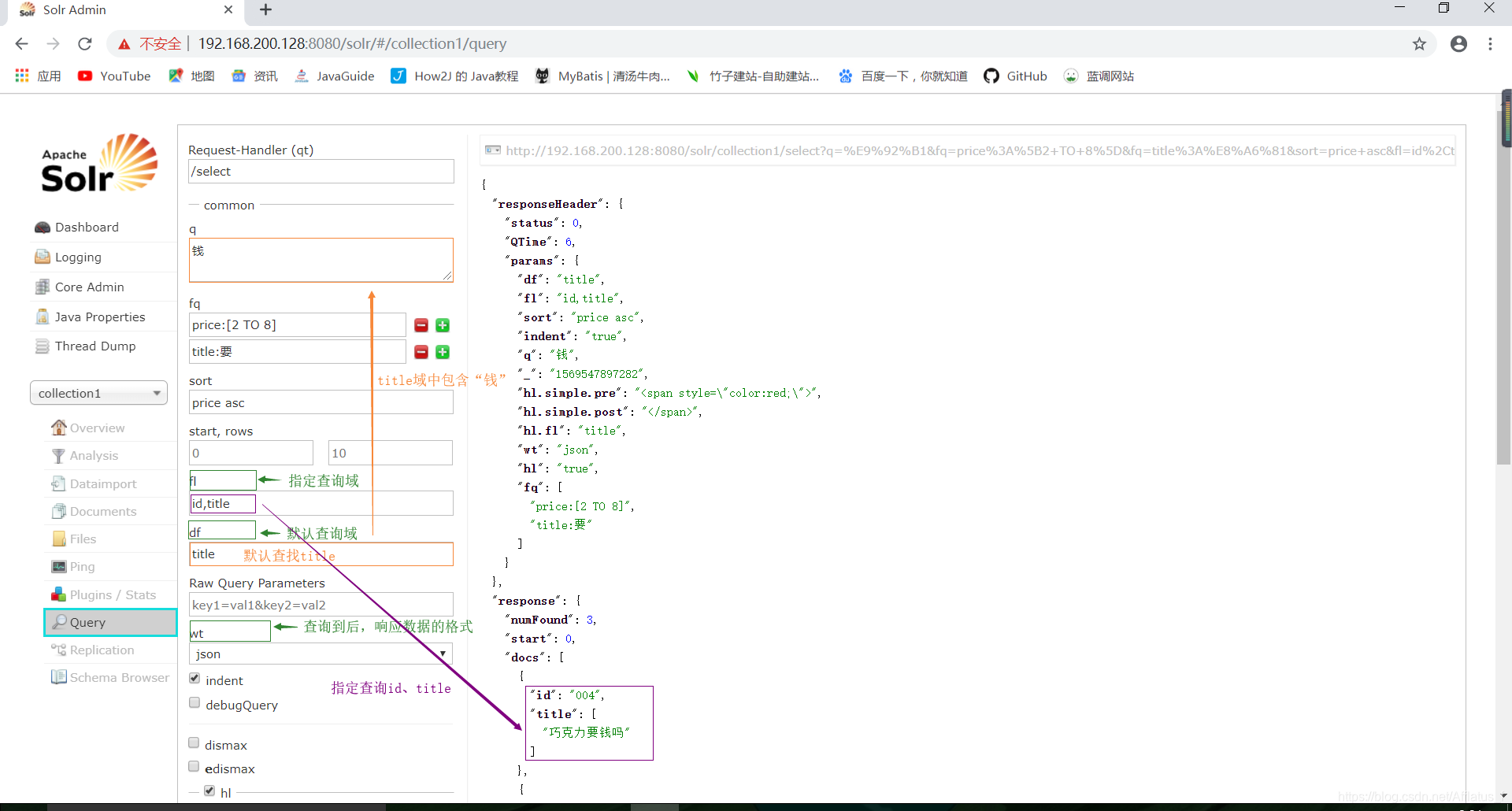Click the rows field showing 10
This screenshot has width=1512, height=811.
(390, 453)
